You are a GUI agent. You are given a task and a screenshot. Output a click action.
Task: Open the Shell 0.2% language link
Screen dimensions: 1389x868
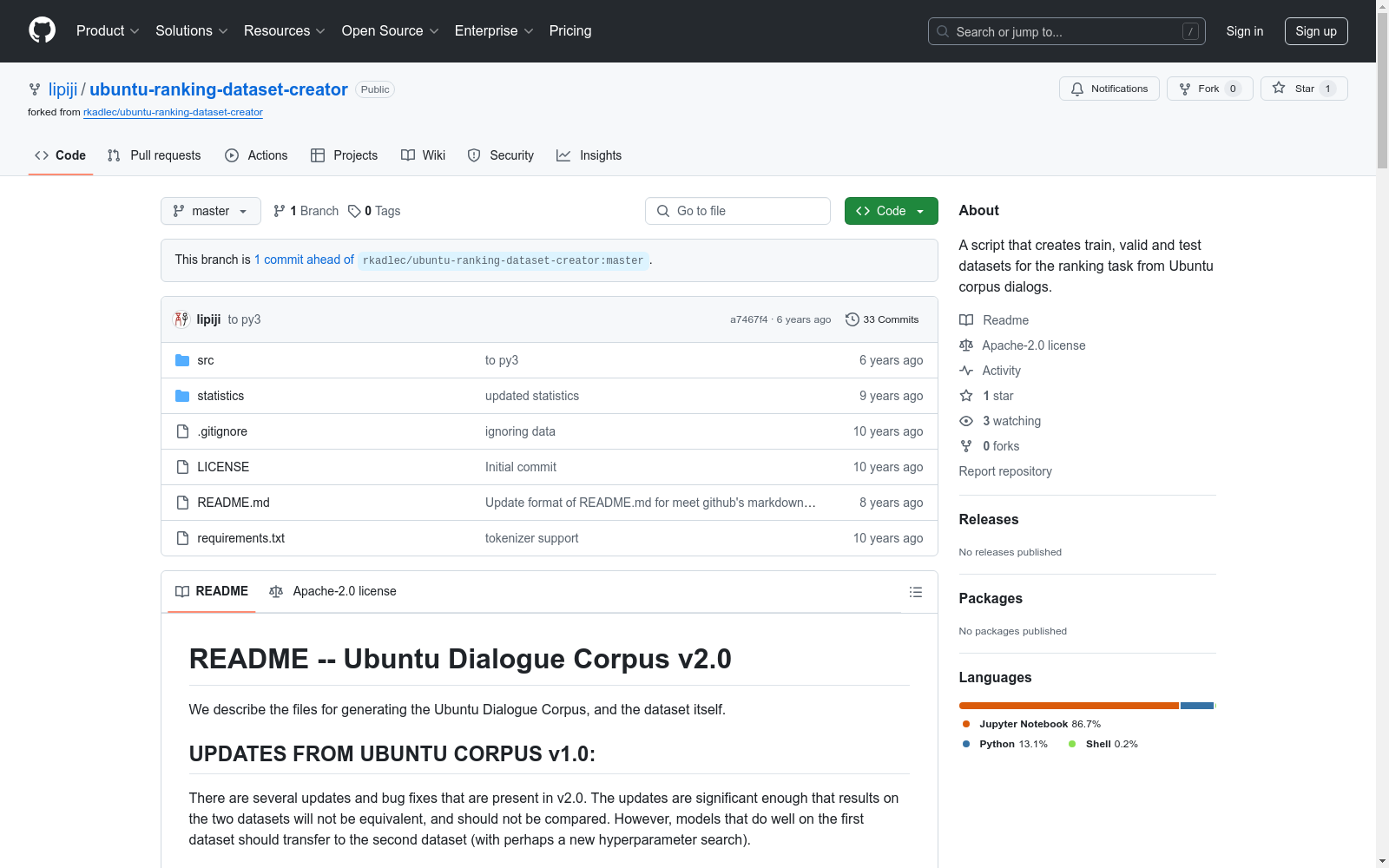click(1103, 744)
